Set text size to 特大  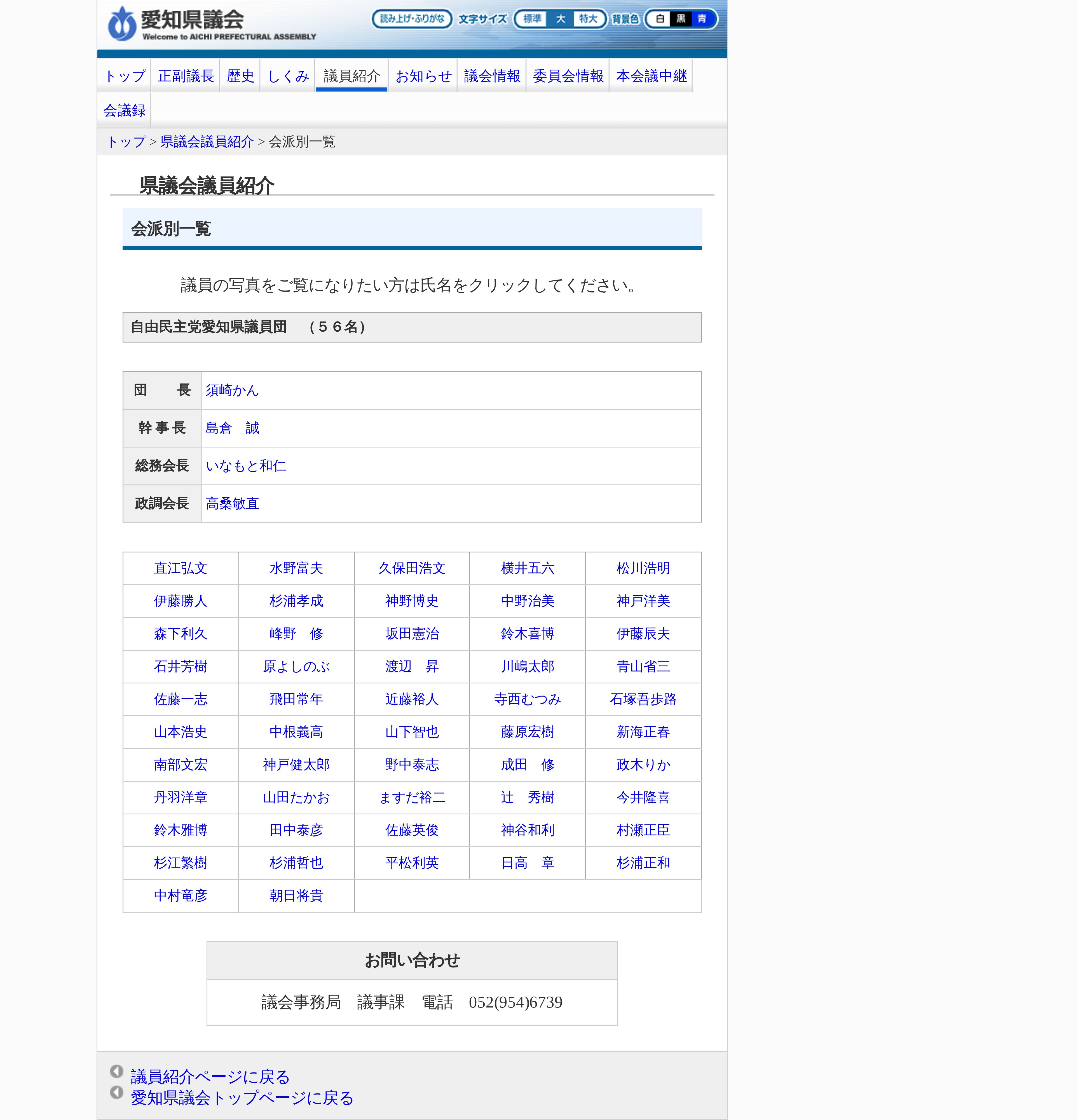point(588,19)
